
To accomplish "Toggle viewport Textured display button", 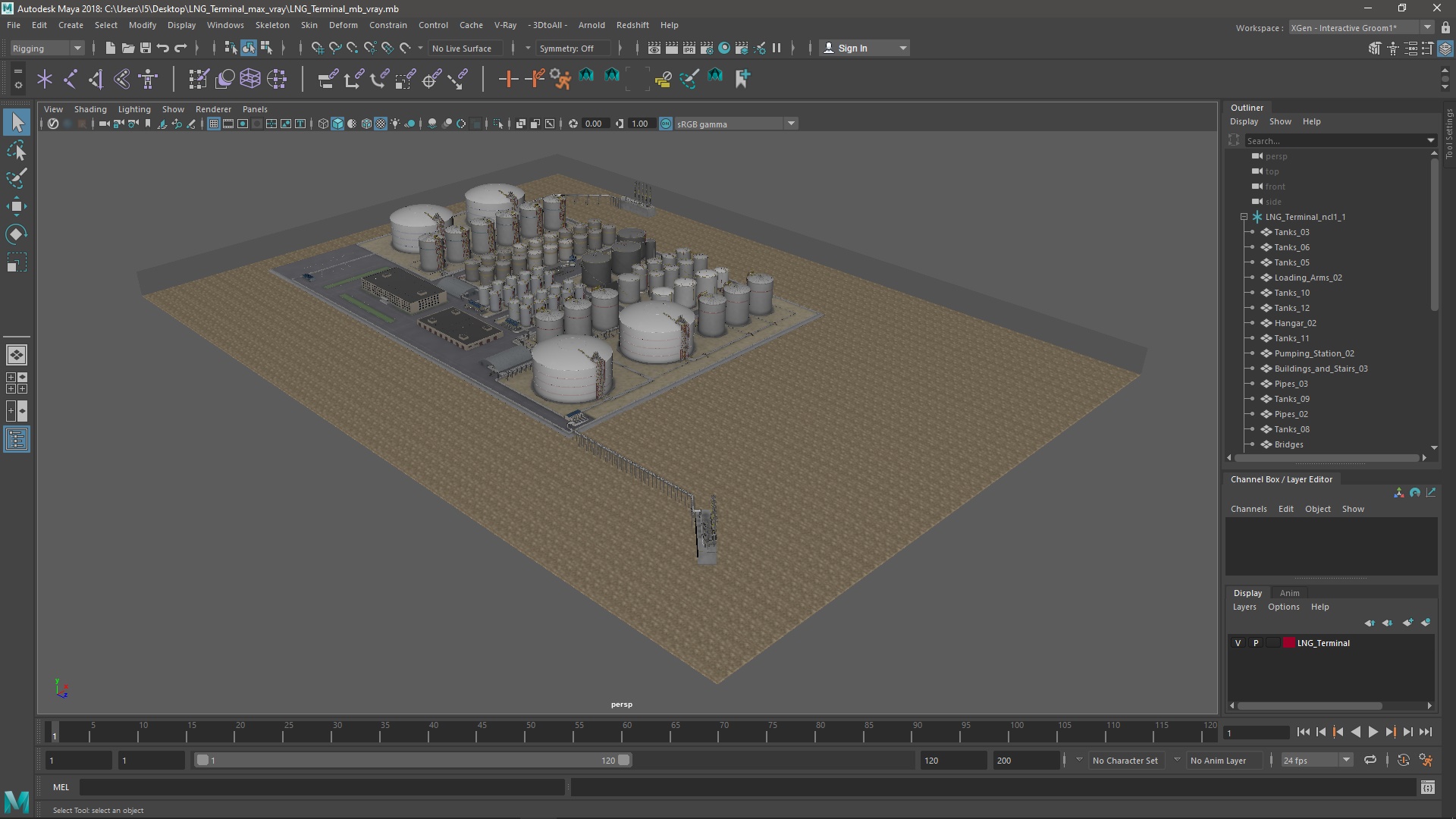I will tap(381, 124).
